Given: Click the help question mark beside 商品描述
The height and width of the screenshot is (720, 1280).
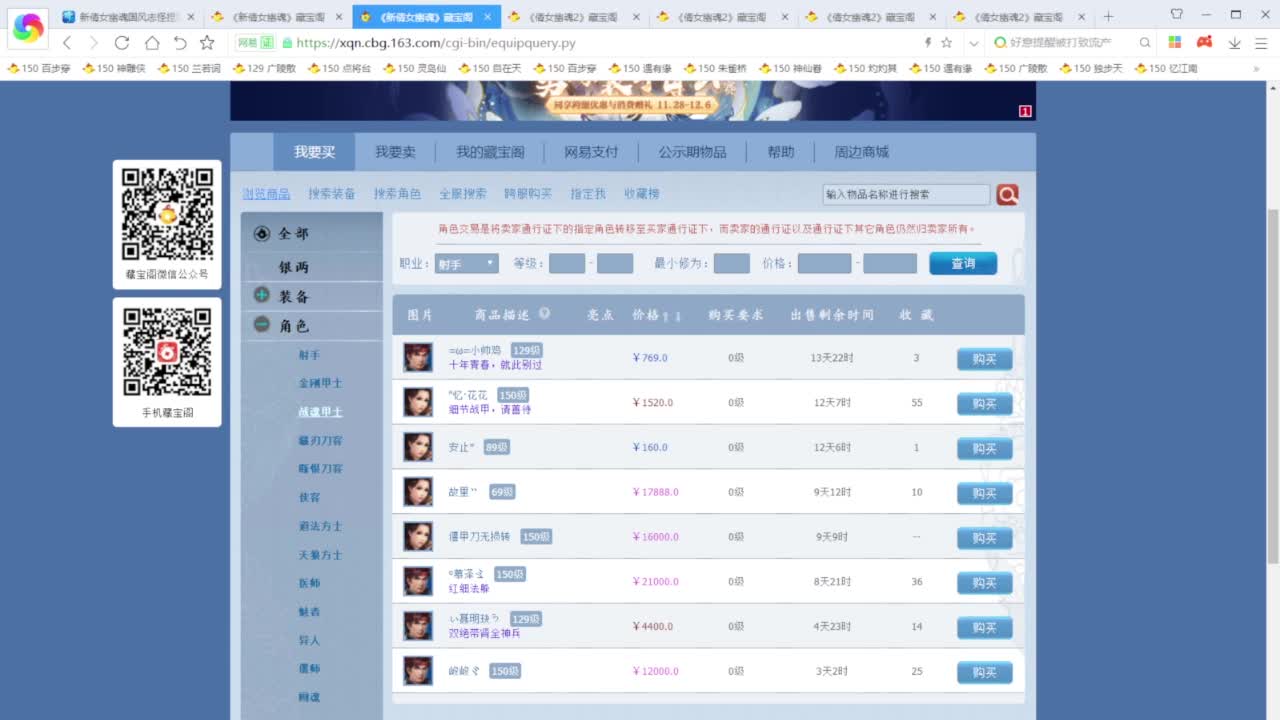Looking at the screenshot, I should pos(544,314).
